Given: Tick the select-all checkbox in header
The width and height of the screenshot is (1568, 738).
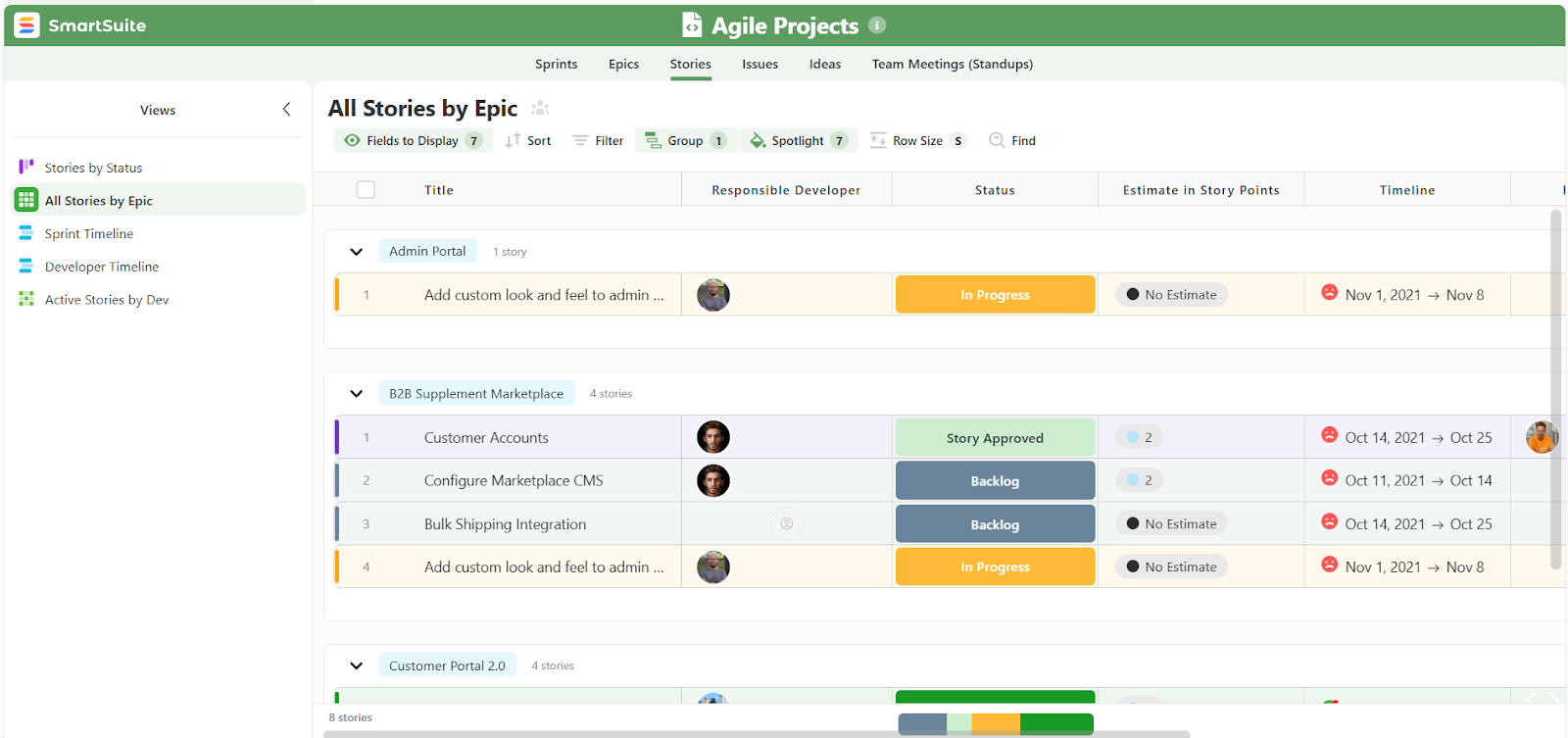Looking at the screenshot, I should pos(366,190).
